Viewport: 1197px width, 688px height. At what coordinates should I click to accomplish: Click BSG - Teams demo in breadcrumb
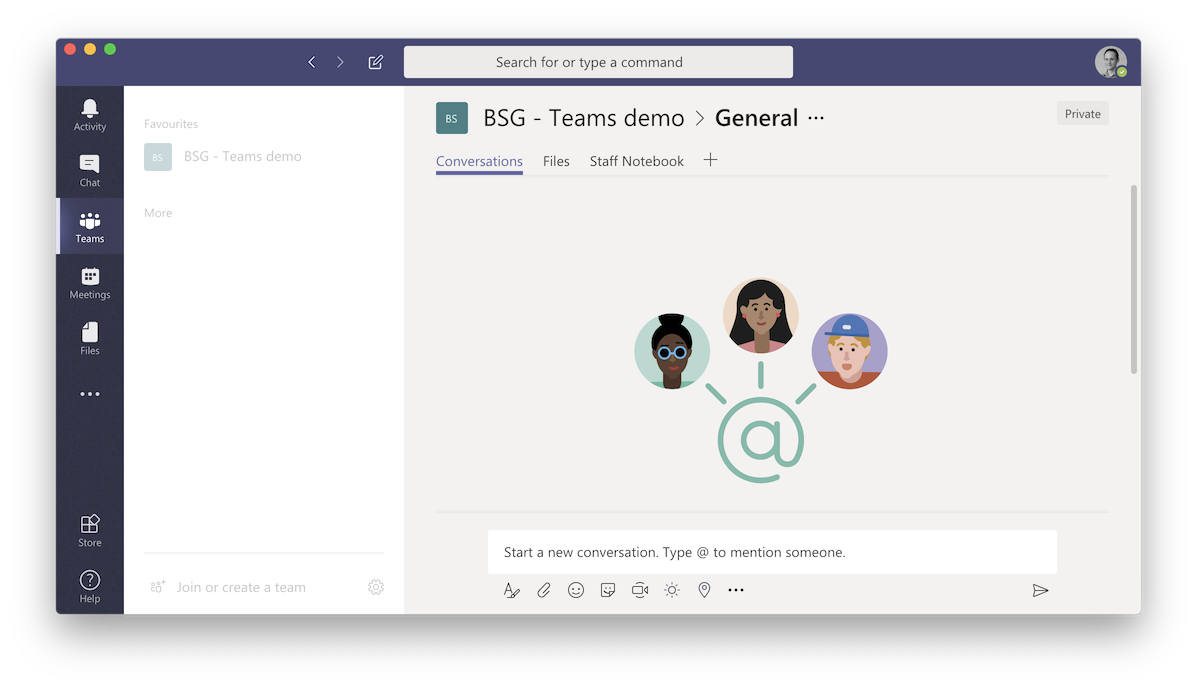click(x=584, y=118)
